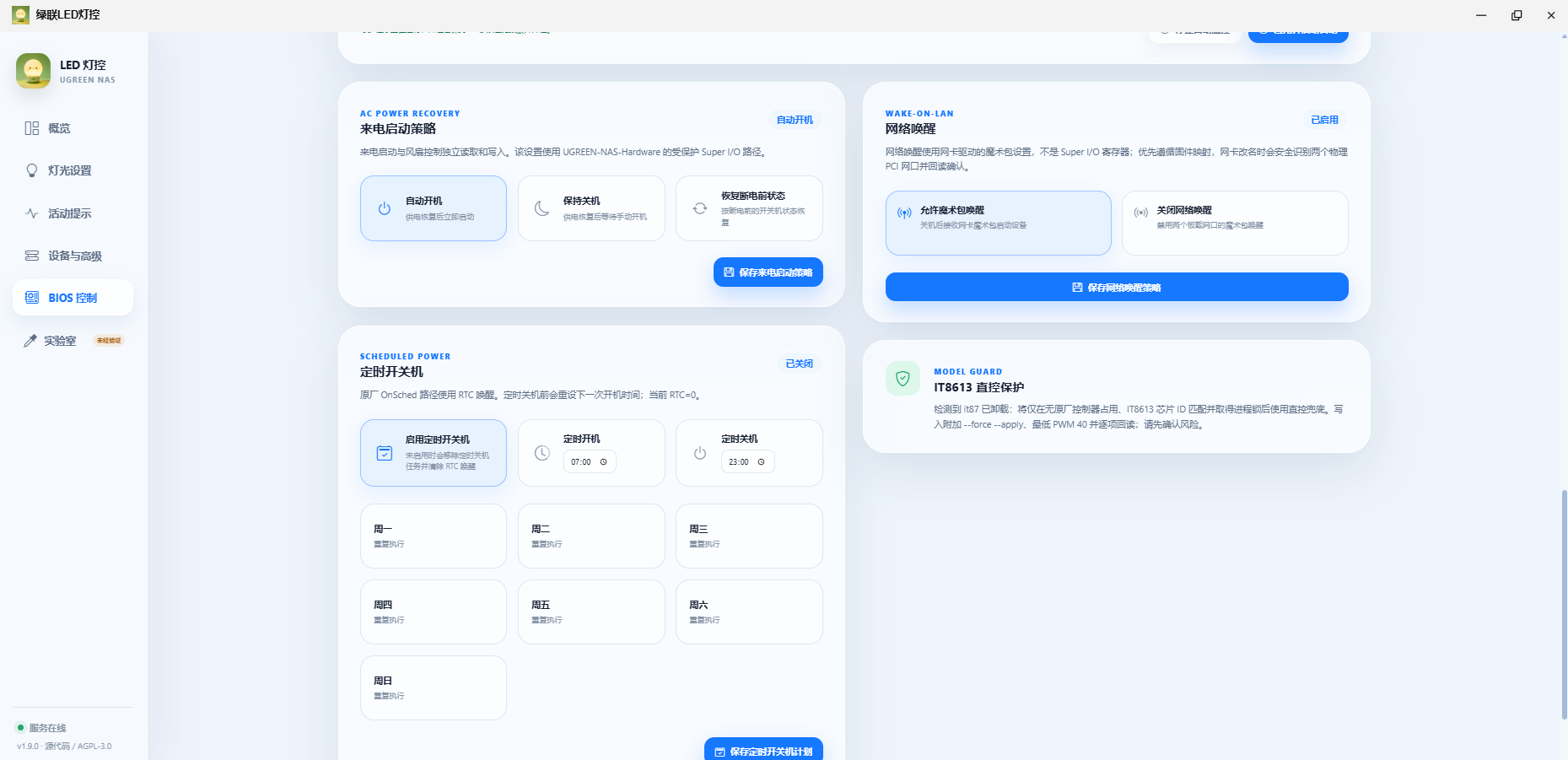1568x760 pixels.
Task: Click the v1.9.0 version text
Action: point(28,747)
